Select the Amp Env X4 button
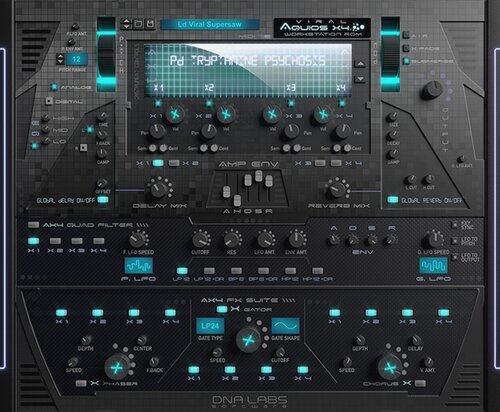This screenshot has width=500, height=412. coord(336,163)
